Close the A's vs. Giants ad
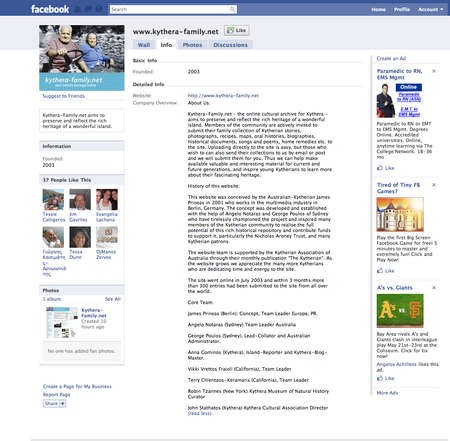The height and width of the screenshot is (441, 450). (x=434, y=287)
